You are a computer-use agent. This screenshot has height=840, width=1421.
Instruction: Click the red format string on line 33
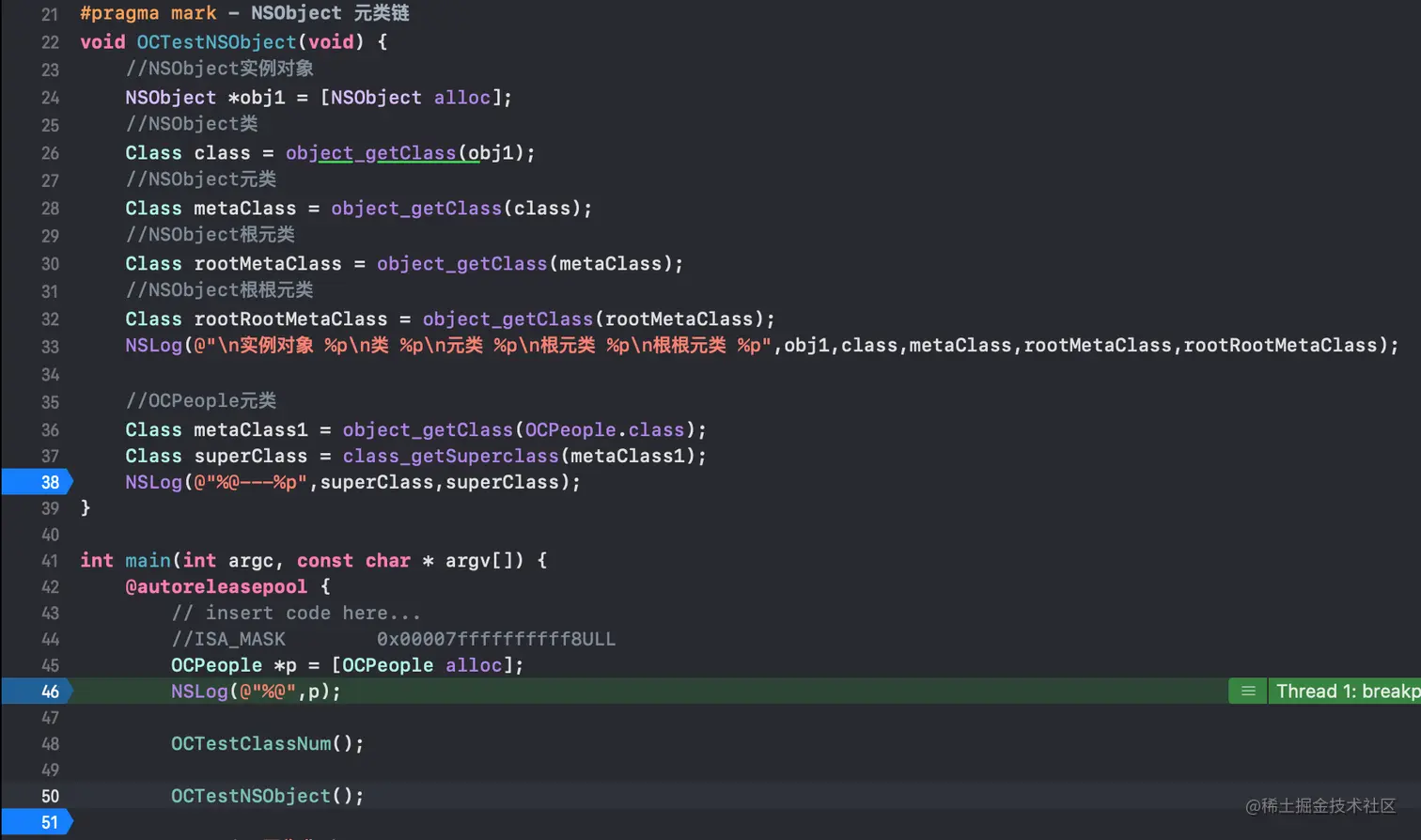click(482, 346)
